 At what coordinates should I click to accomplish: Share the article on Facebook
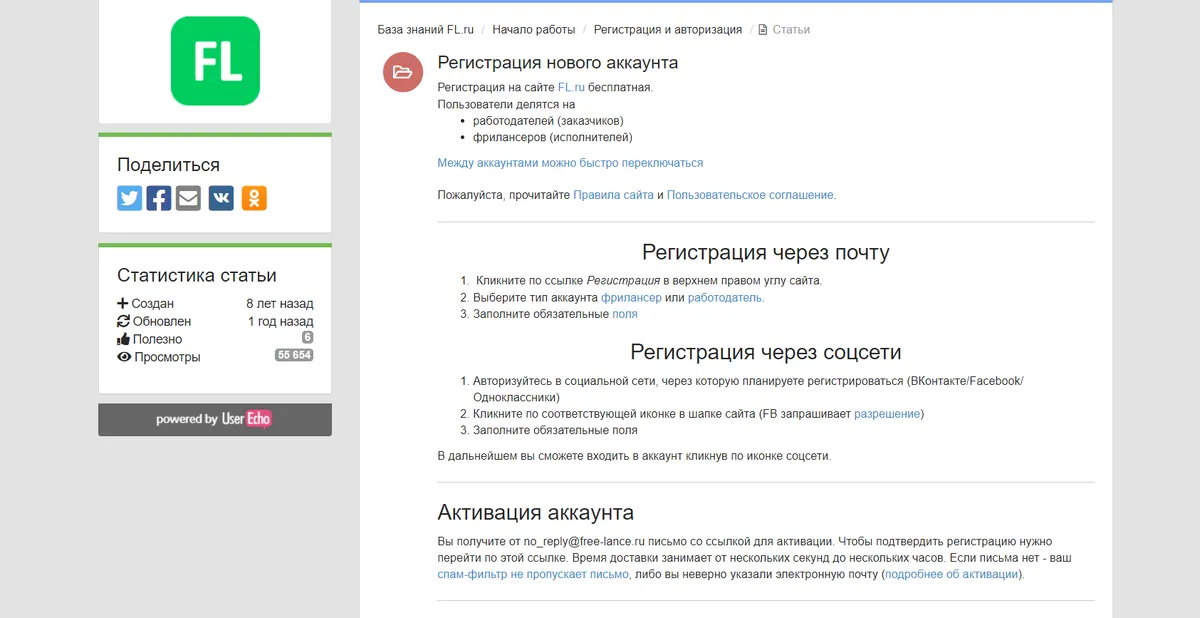tap(159, 198)
